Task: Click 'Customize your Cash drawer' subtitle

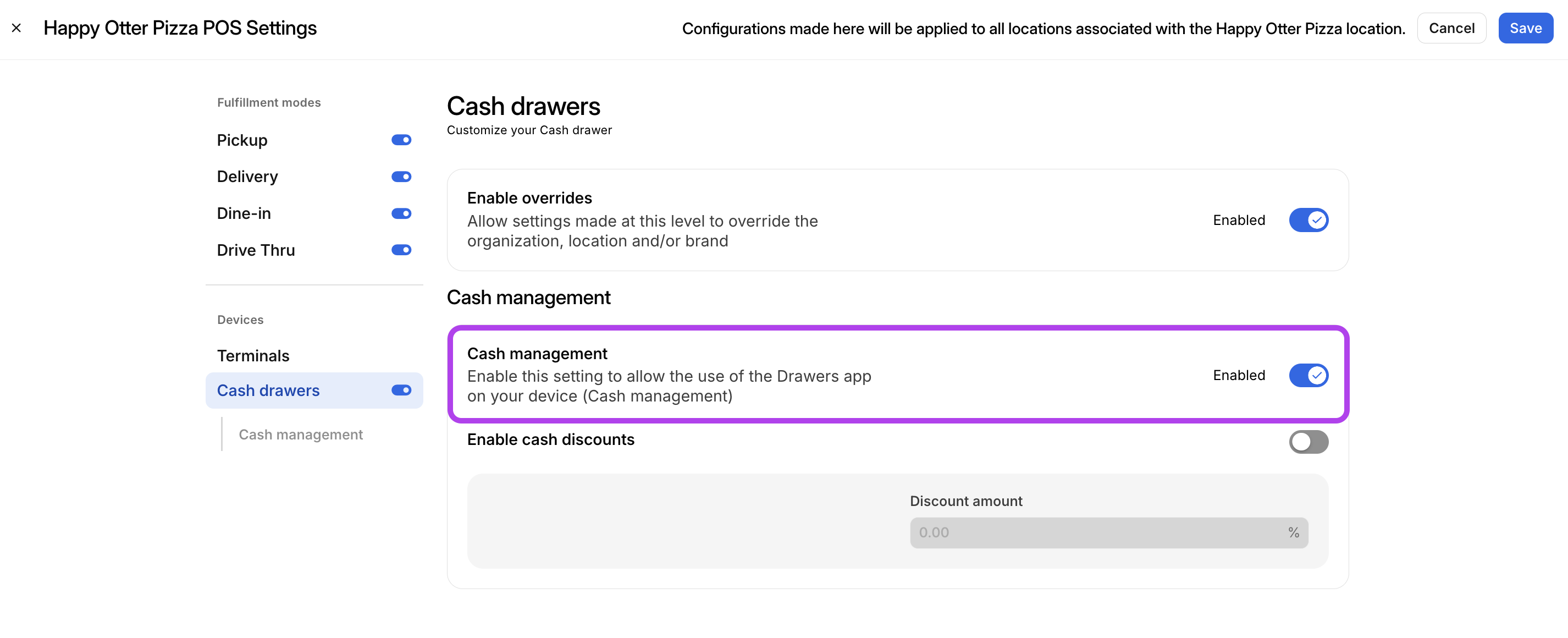Action: 529,130
